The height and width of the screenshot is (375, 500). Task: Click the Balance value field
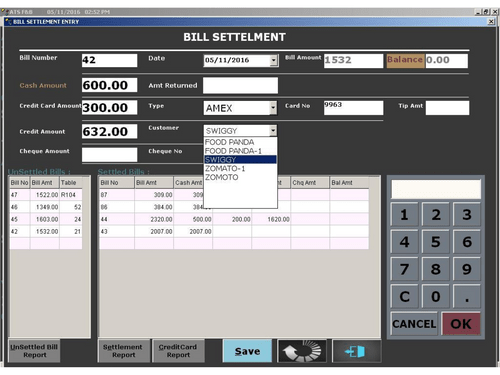pyautogui.click(x=447, y=61)
